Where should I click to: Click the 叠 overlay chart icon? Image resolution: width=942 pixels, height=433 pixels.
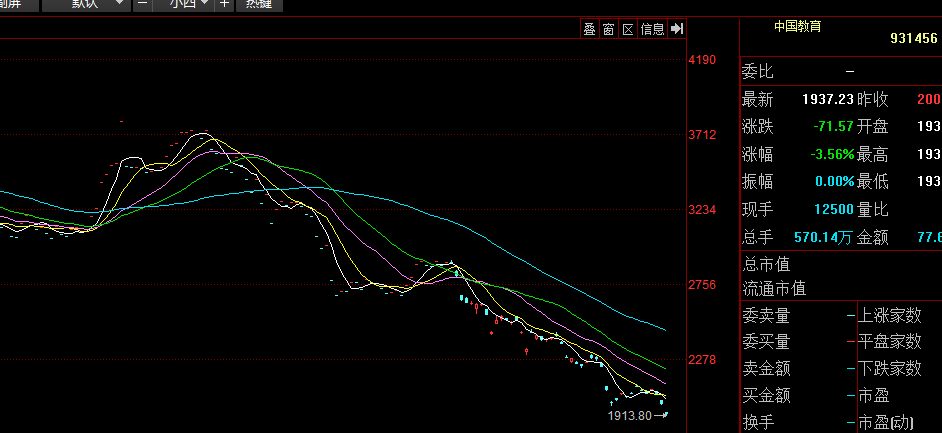(x=589, y=29)
